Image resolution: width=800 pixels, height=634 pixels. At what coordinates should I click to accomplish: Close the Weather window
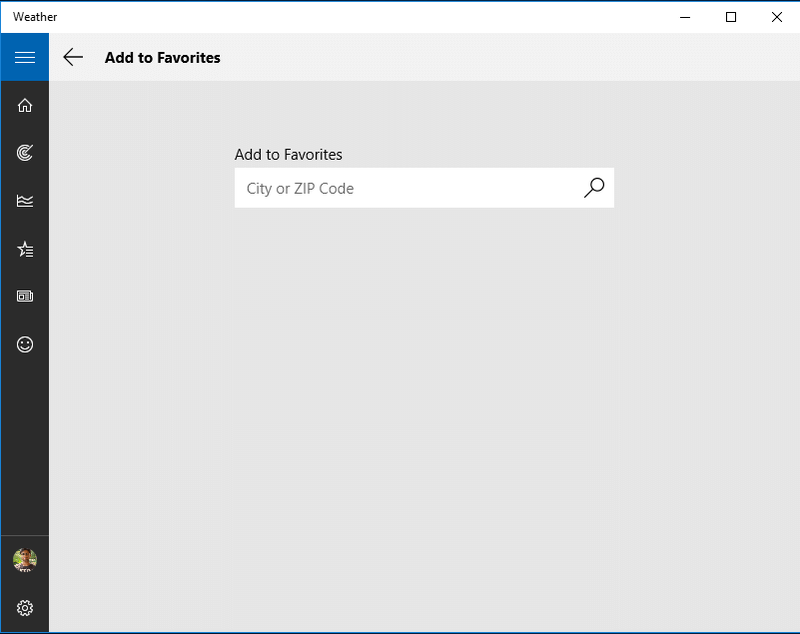click(x=777, y=17)
